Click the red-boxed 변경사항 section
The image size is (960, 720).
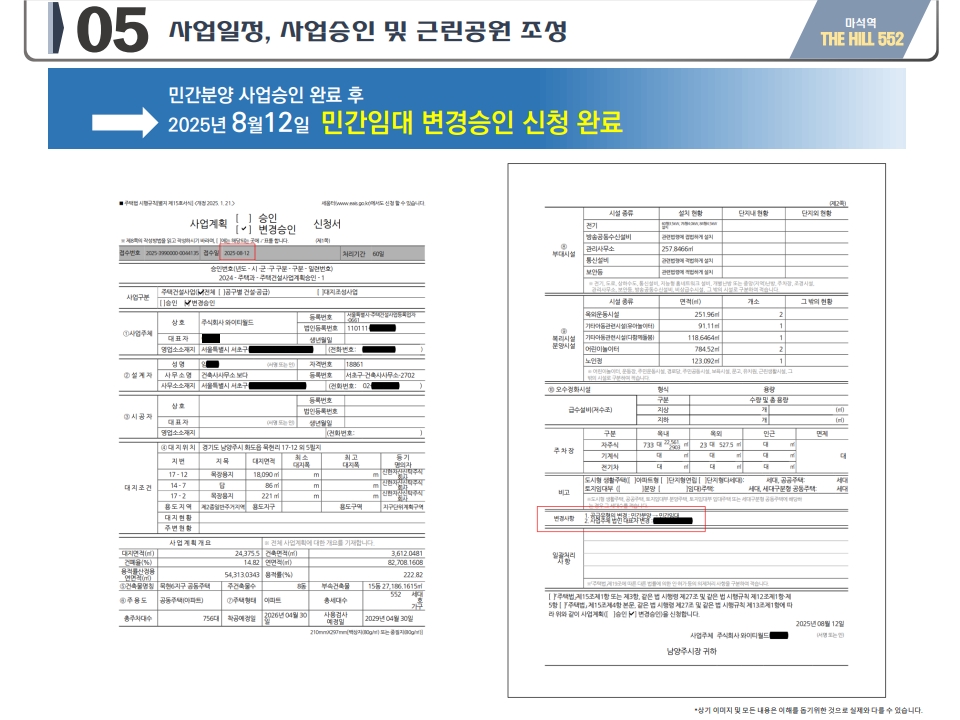pyautogui.click(x=620, y=518)
